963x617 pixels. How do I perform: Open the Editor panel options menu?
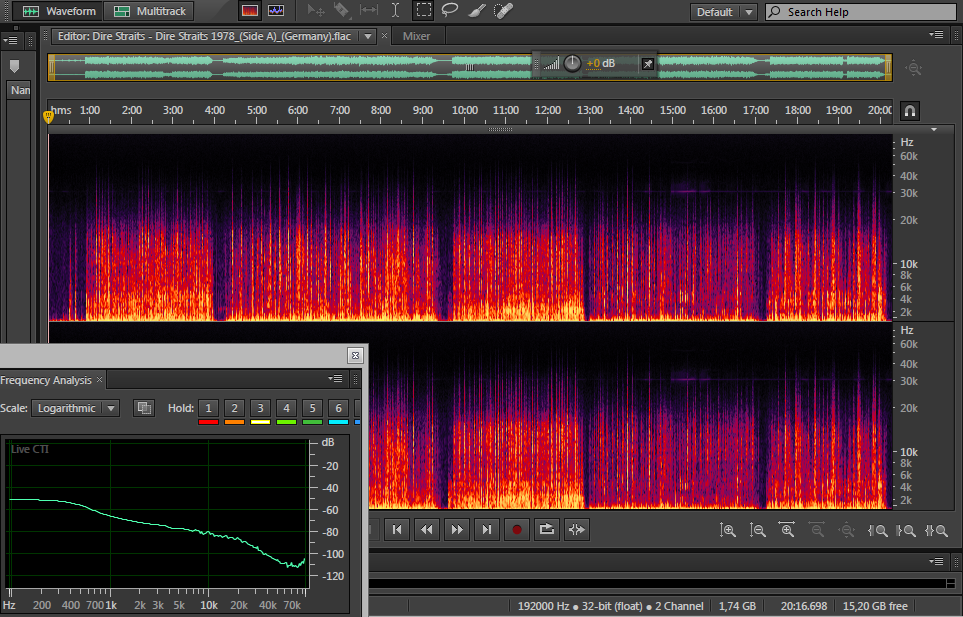(x=937, y=35)
